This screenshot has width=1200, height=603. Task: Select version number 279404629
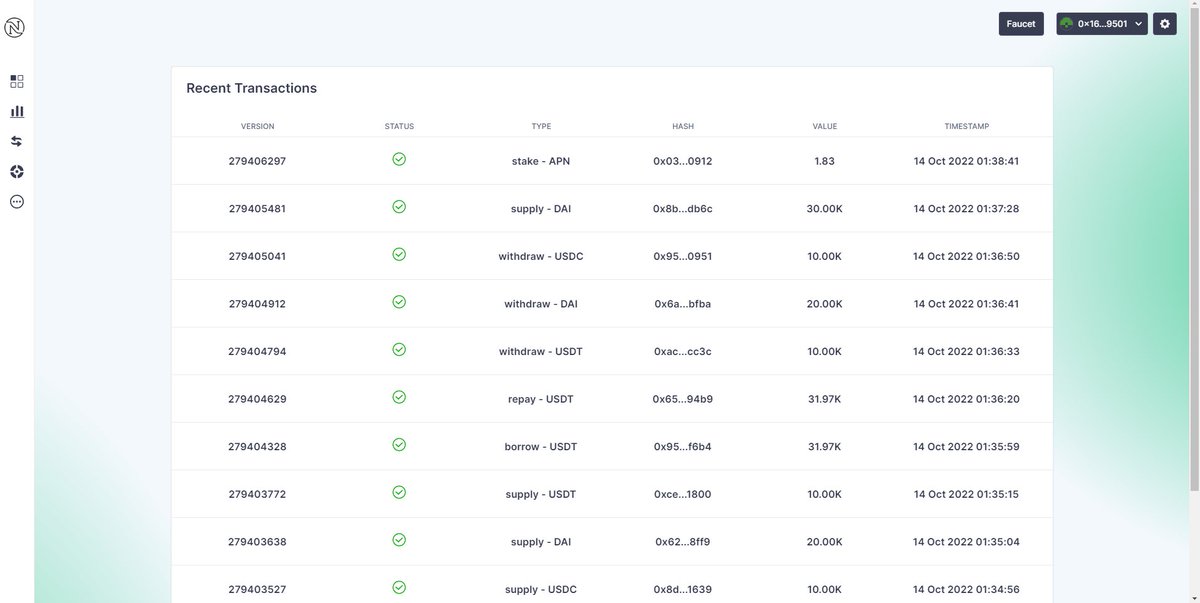[257, 399]
